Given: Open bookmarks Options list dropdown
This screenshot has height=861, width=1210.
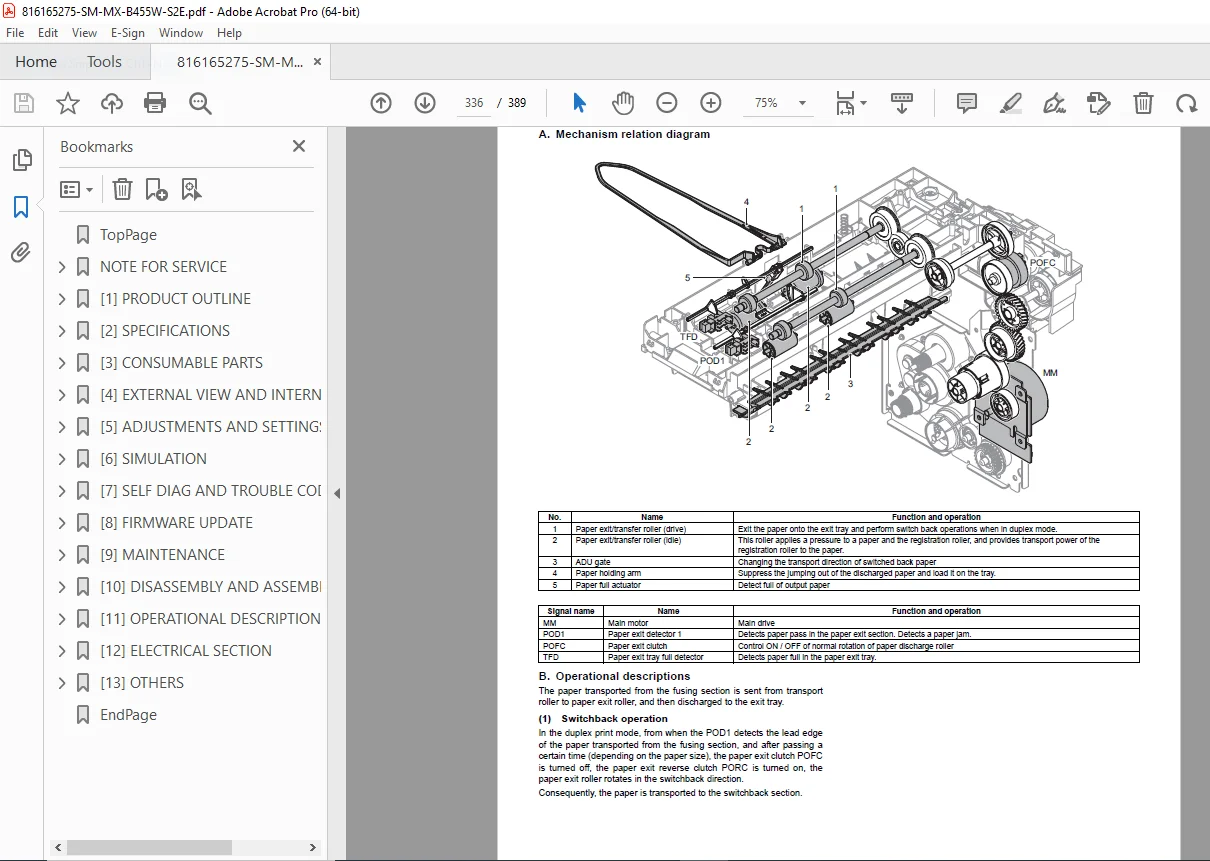Looking at the screenshot, I should click(76, 189).
